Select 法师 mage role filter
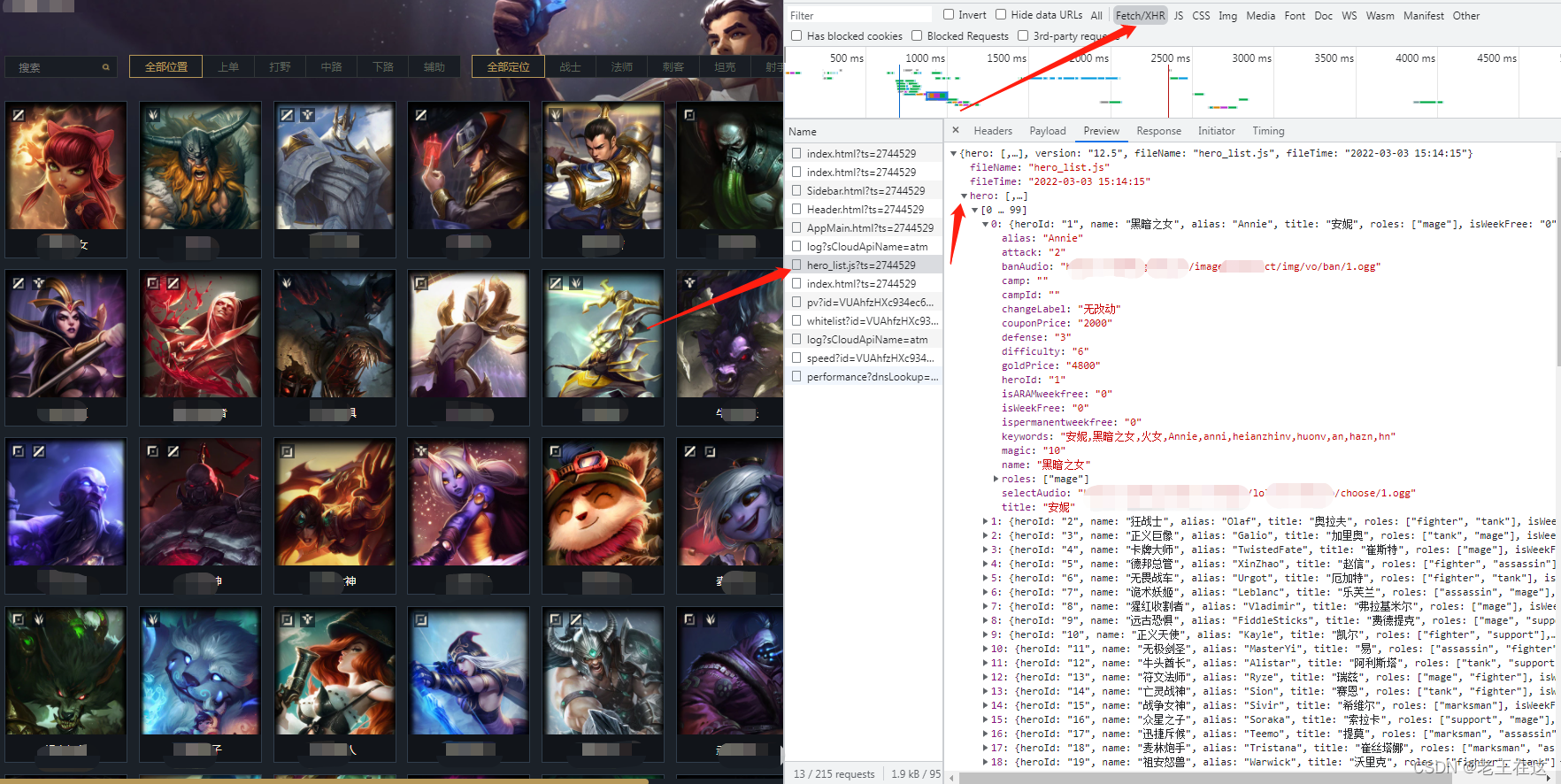 point(621,66)
